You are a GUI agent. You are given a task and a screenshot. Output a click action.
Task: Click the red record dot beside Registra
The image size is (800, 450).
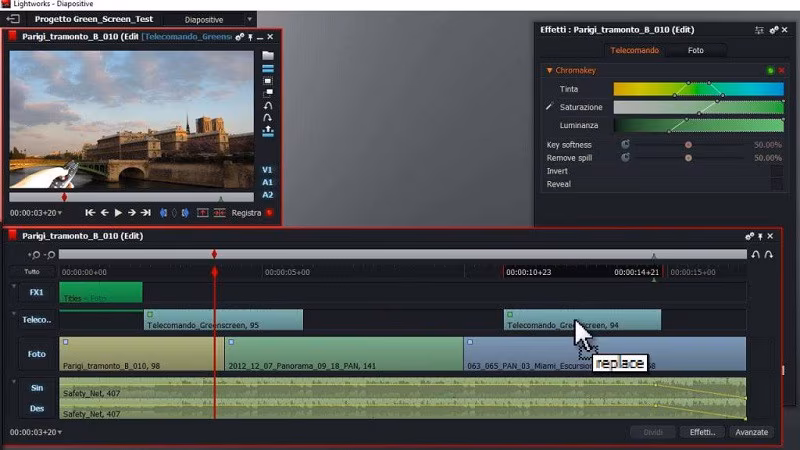[269, 213]
